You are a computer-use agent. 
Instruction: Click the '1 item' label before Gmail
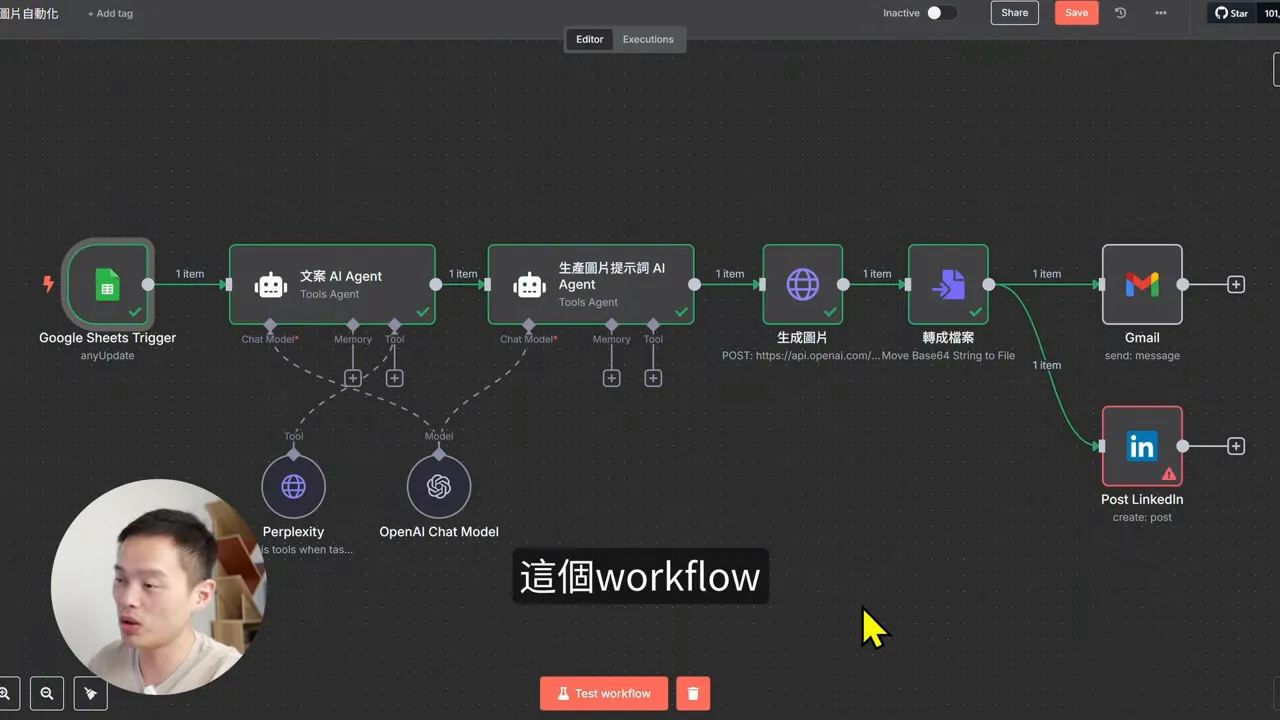pos(1047,274)
